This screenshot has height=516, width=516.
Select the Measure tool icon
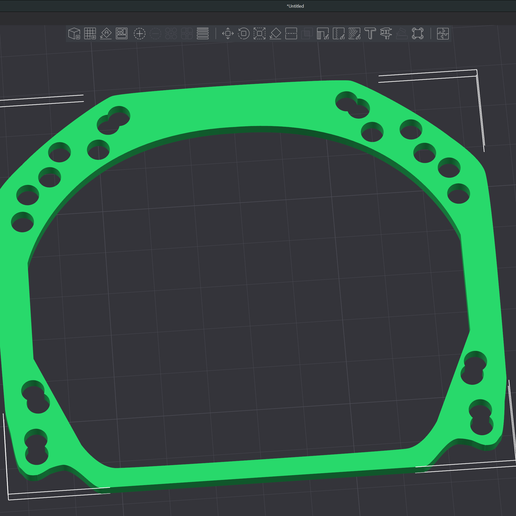(386, 34)
